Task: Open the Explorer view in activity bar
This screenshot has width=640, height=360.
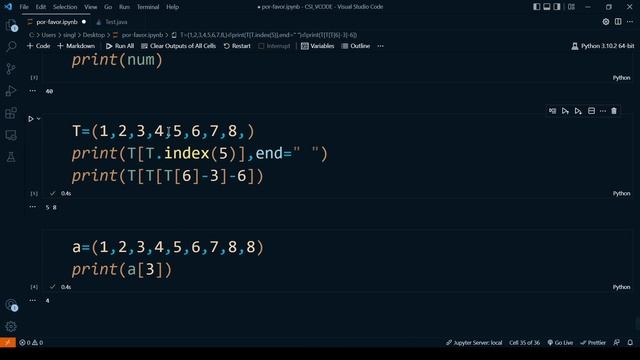Action: [11, 25]
